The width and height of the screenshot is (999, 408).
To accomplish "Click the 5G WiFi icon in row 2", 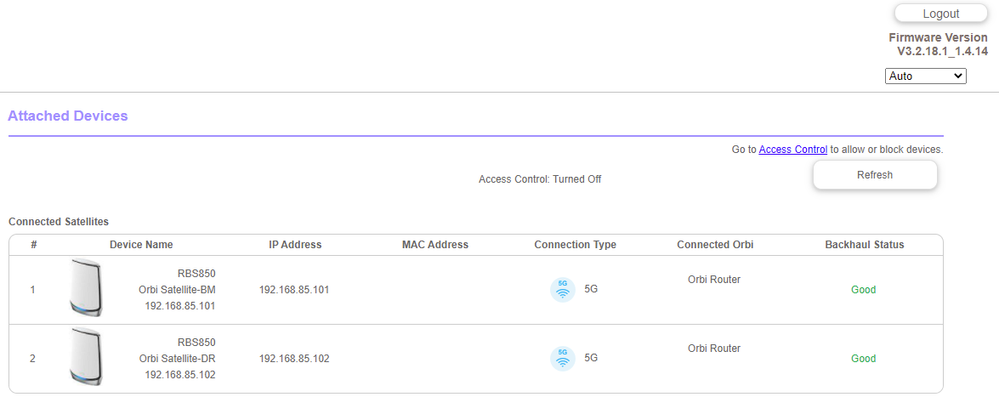I will (x=563, y=358).
